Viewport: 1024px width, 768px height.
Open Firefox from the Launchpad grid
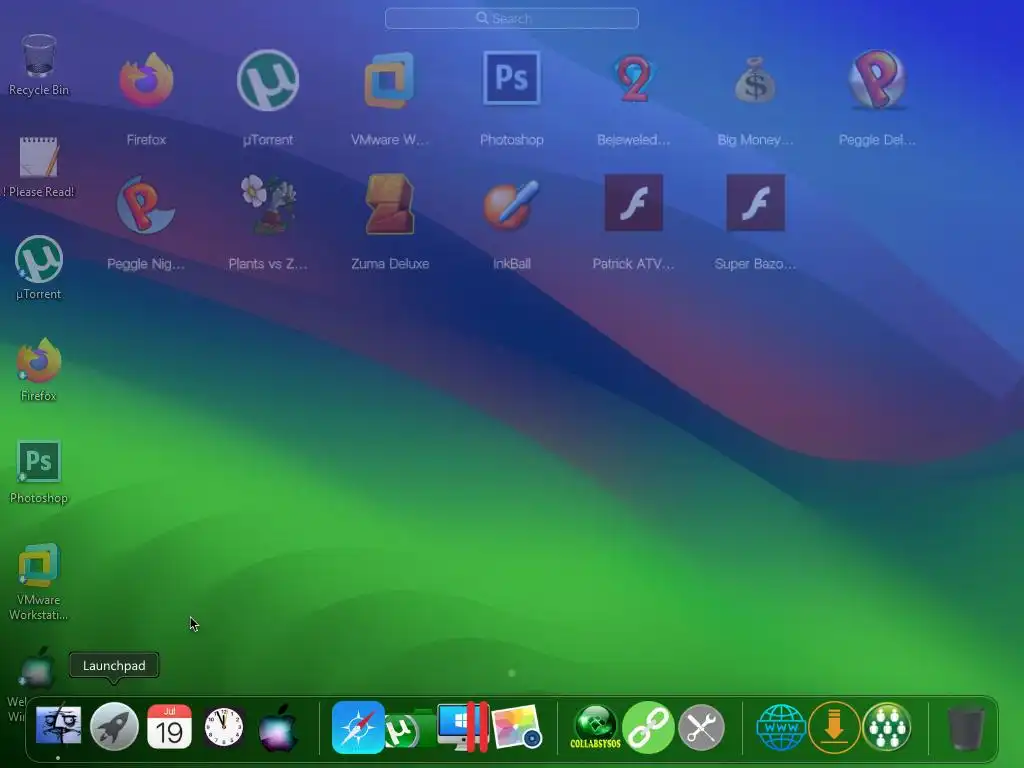(146, 81)
